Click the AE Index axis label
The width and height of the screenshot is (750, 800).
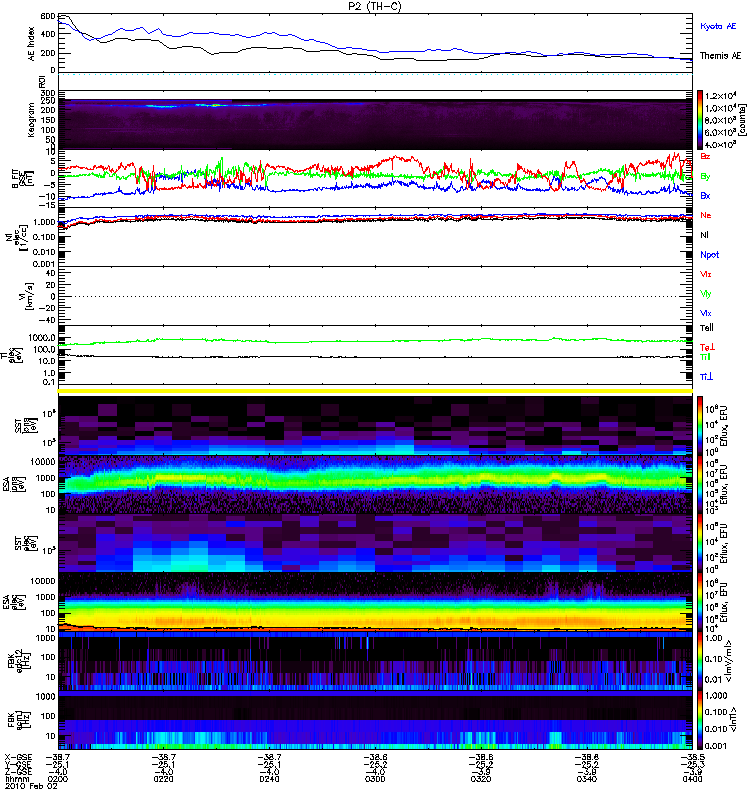click(32, 44)
